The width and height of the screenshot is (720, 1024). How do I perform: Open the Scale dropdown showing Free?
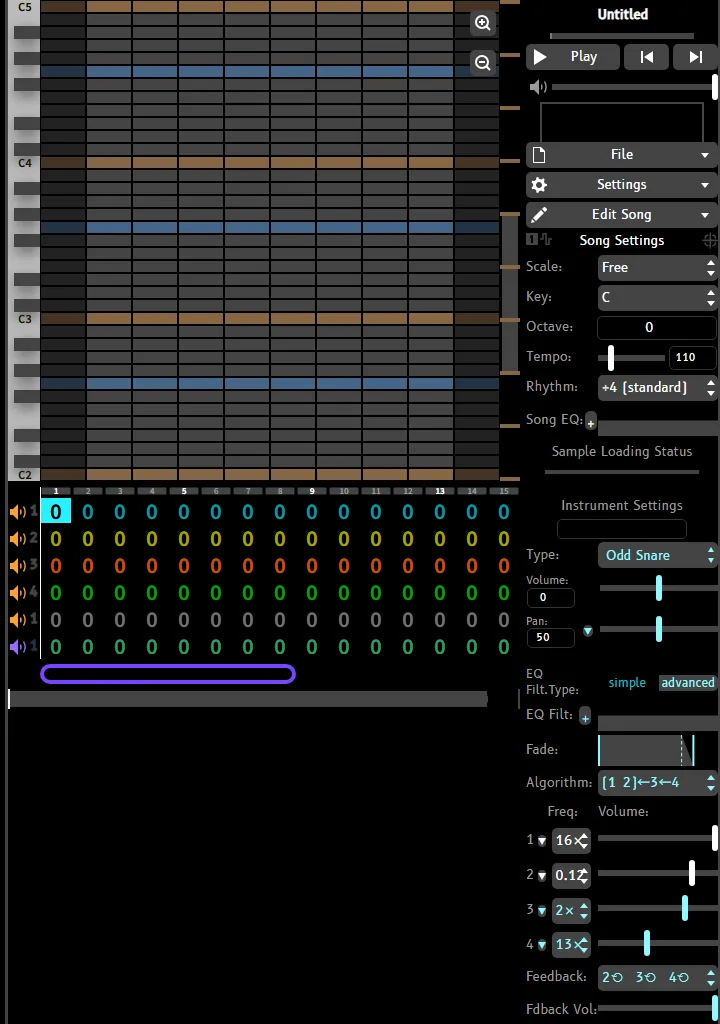(657, 268)
